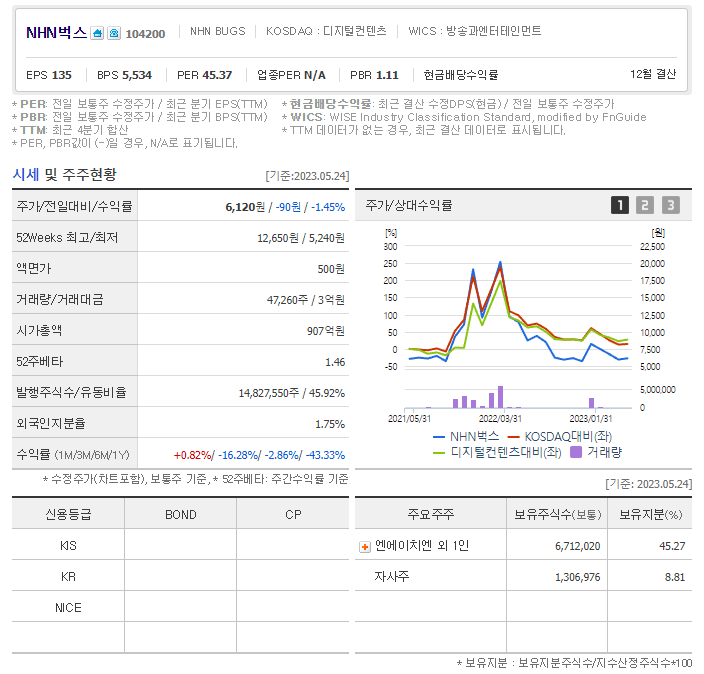Click the NHN벅스 company name
Viewport: 704px width, 674px height.
57,33
